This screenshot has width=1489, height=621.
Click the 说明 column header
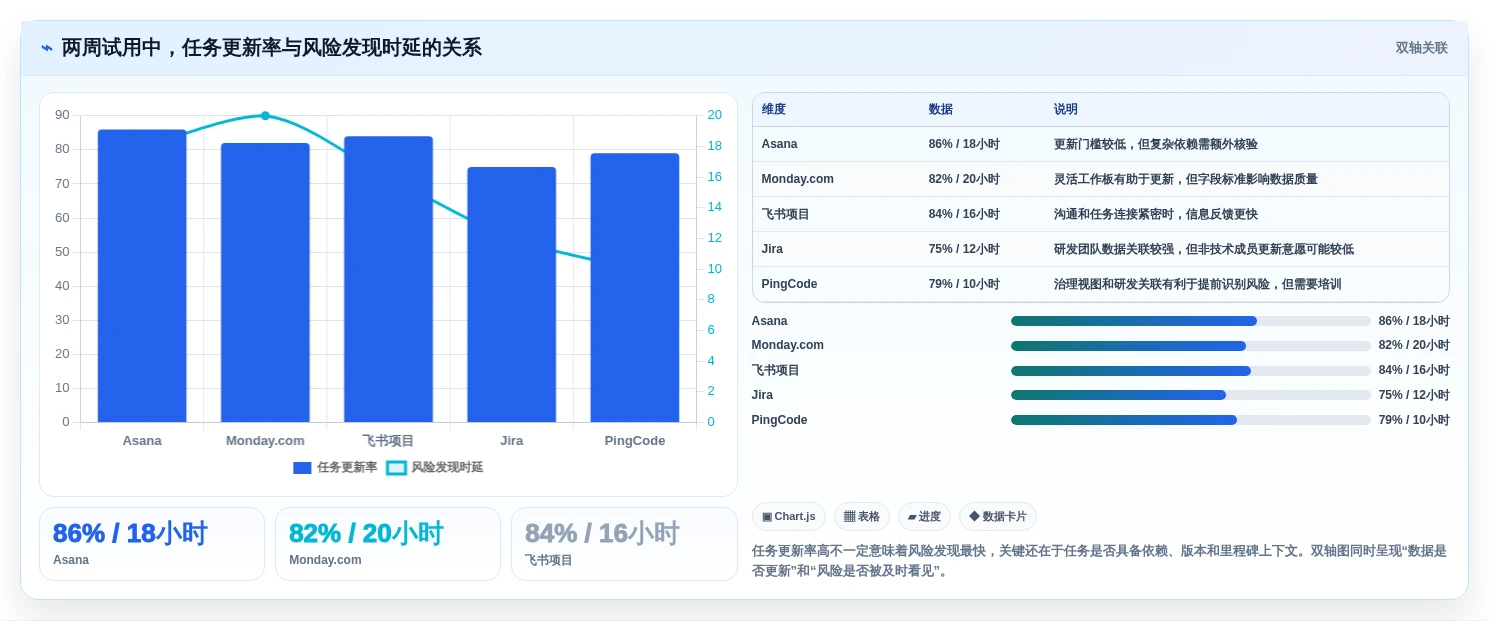(x=1065, y=110)
